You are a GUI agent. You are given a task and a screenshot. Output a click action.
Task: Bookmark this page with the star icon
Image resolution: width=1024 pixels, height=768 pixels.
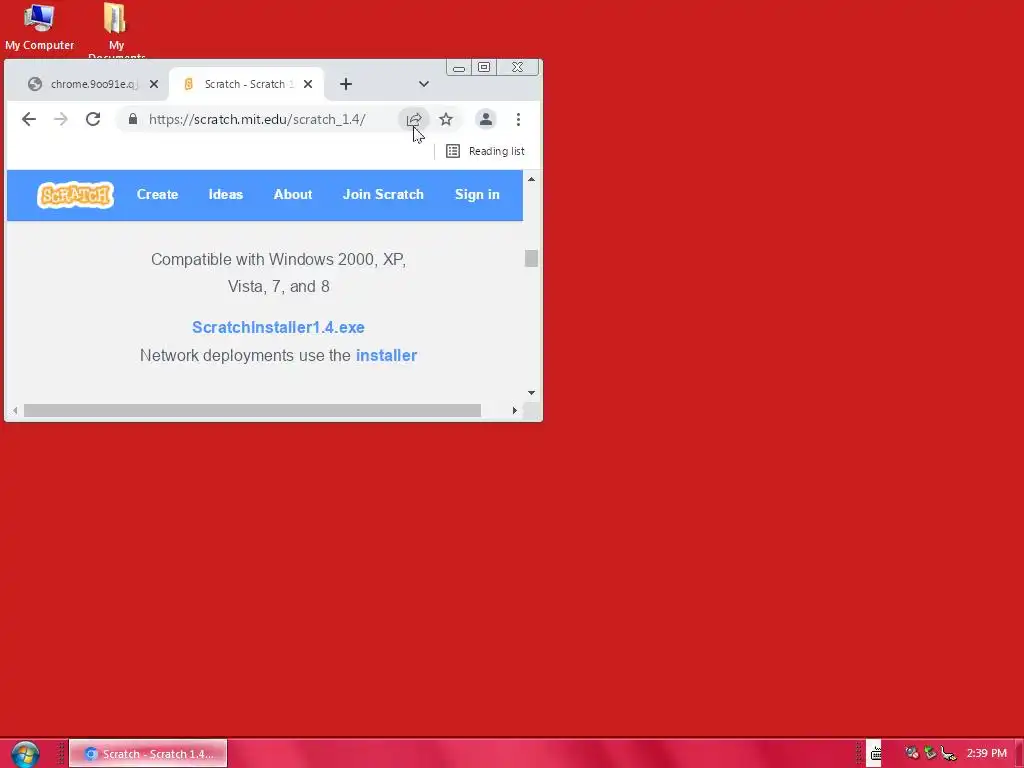pyautogui.click(x=446, y=120)
